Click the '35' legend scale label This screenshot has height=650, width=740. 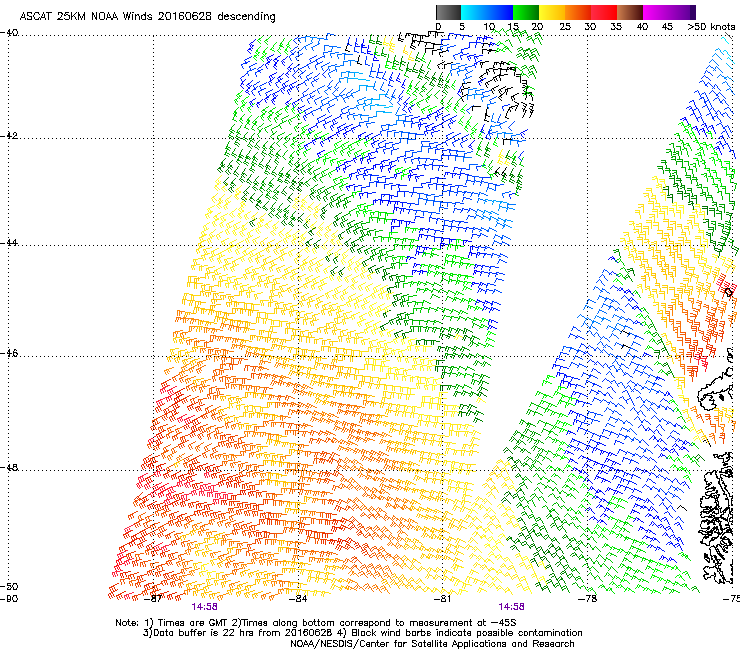(x=616, y=27)
